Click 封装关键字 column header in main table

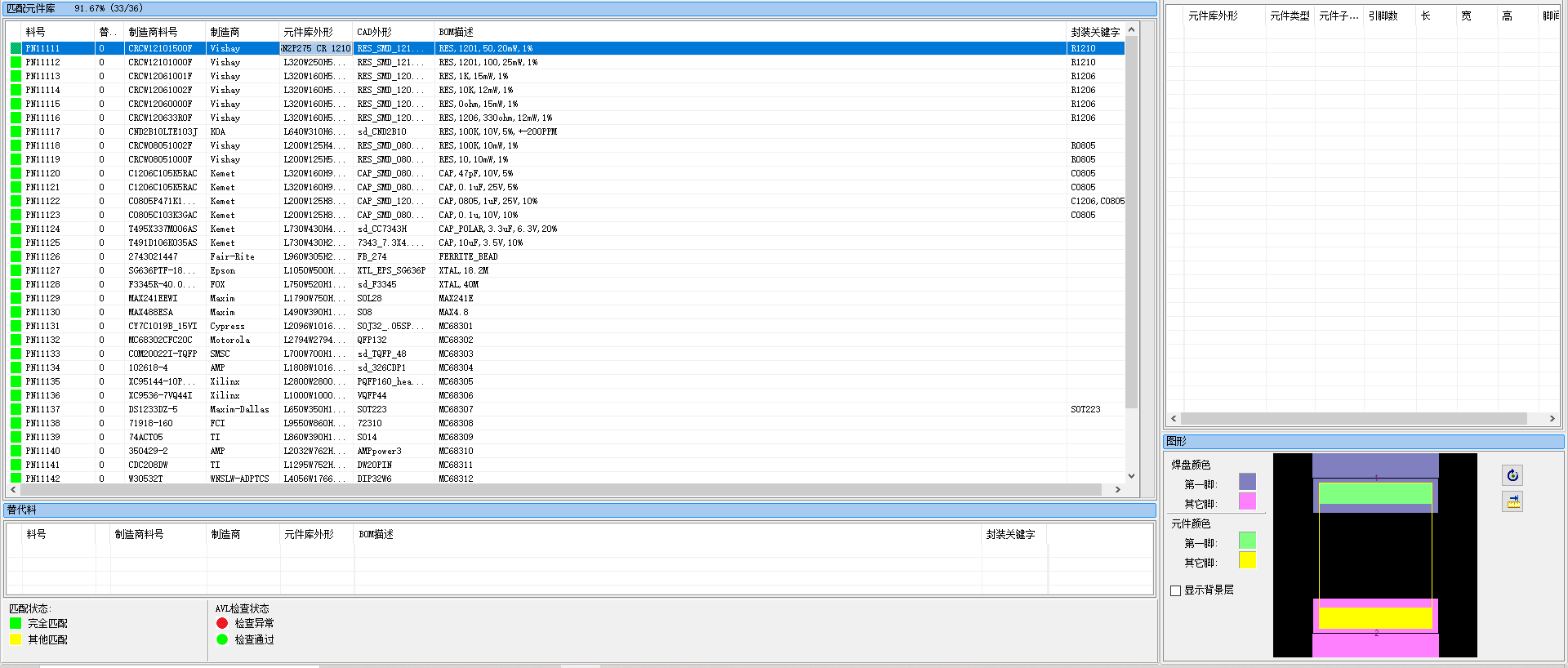click(x=1095, y=32)
